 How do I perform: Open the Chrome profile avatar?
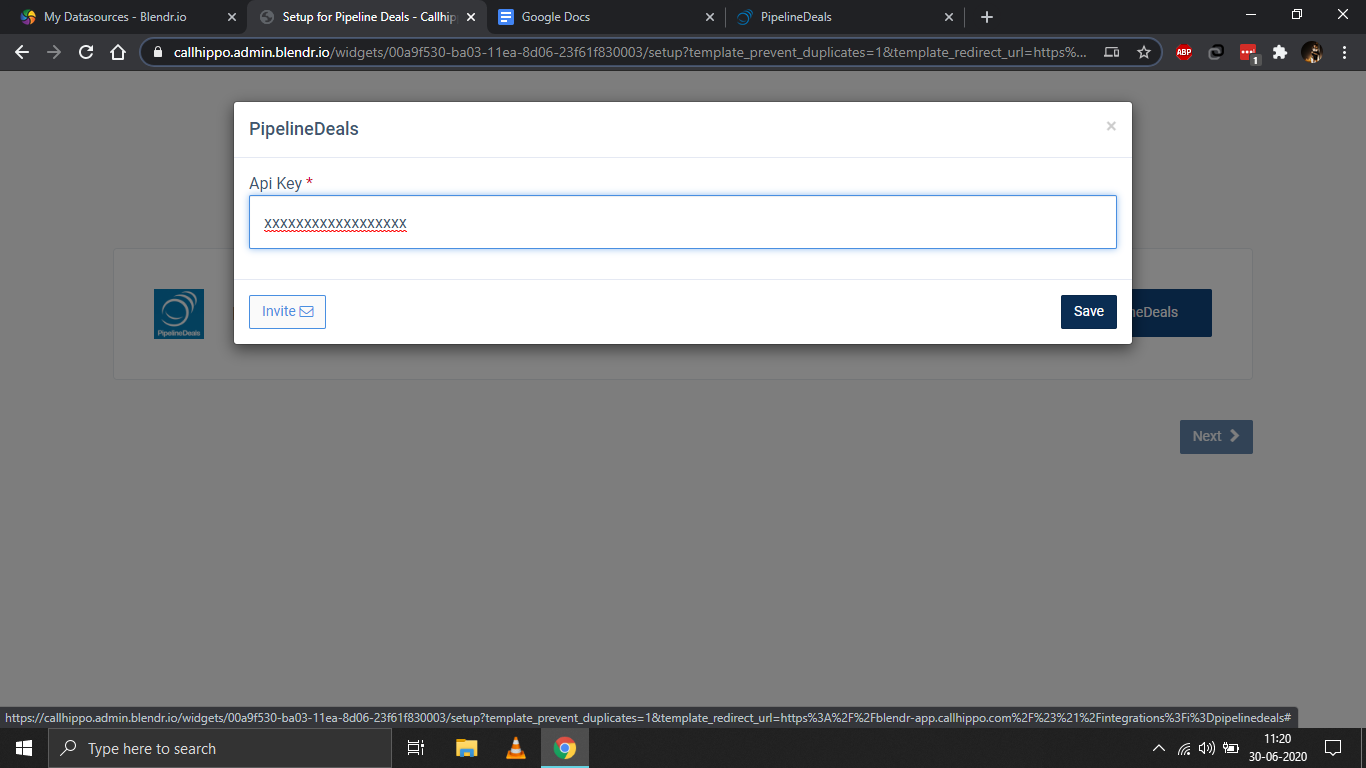(1312, 52)
